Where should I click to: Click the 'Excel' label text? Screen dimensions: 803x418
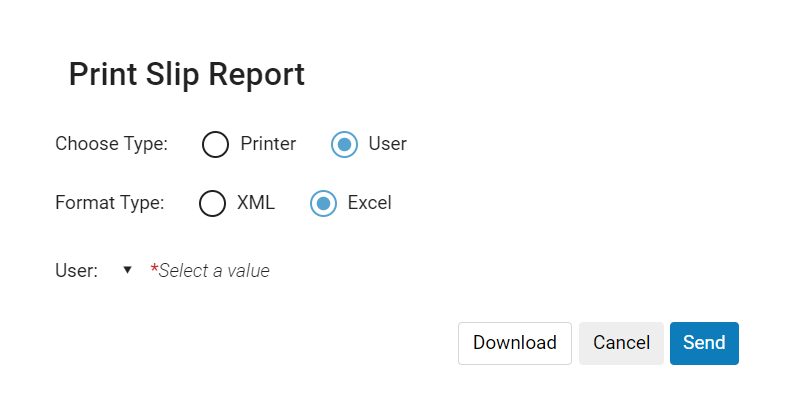coord(369,203)
